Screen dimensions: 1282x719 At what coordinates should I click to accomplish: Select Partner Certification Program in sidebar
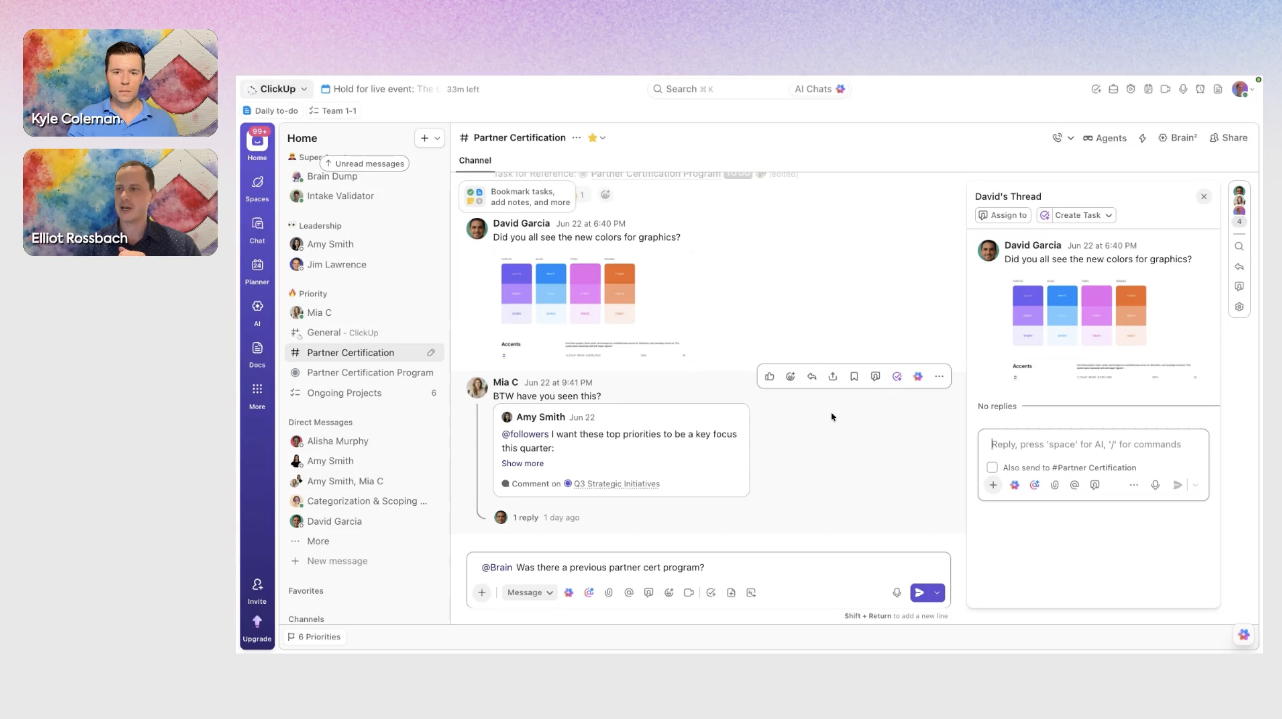[x=364, y=373]
